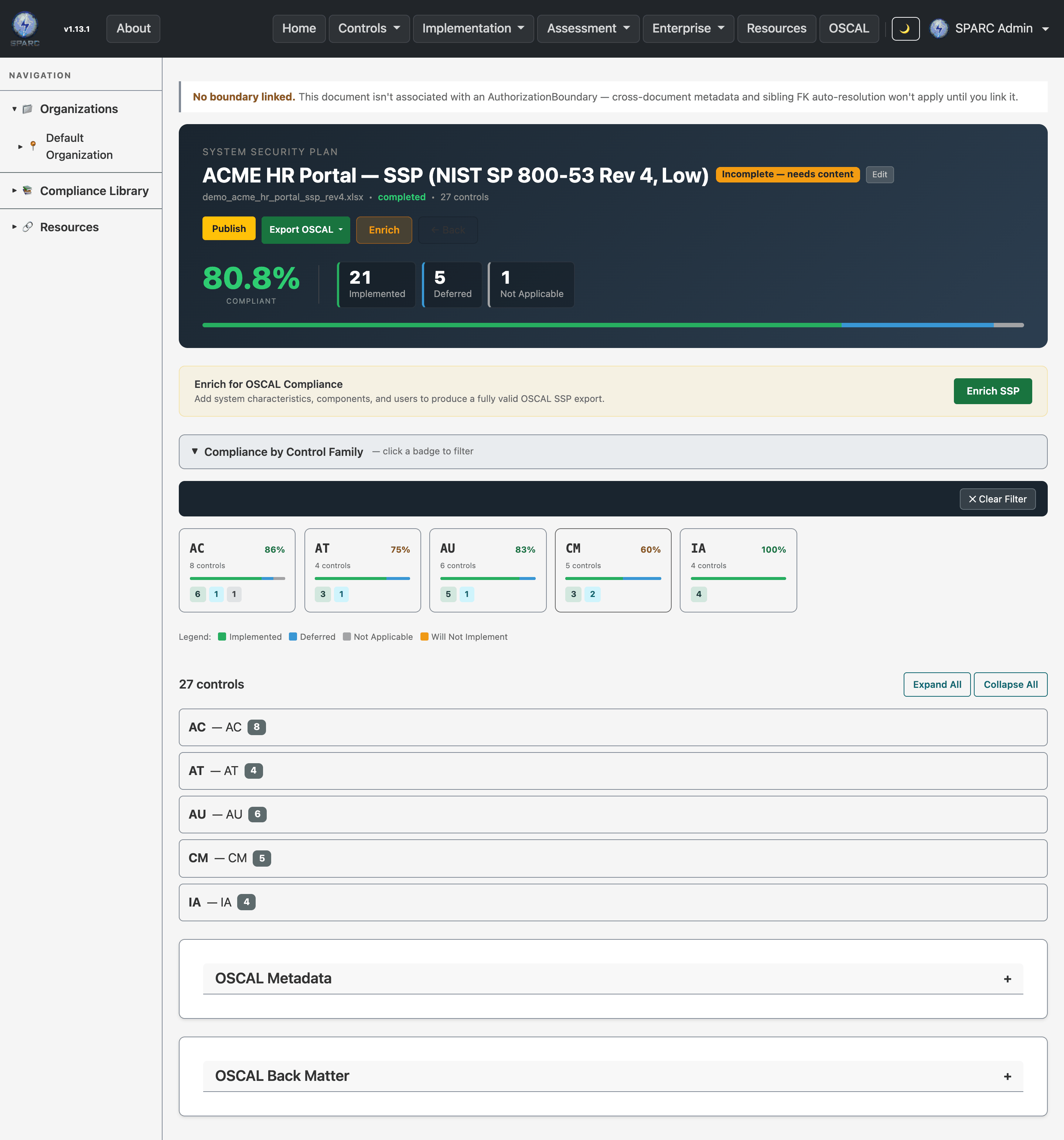
Task: Click the v1.13.1 version label
Action: click(x=76, y=29)
